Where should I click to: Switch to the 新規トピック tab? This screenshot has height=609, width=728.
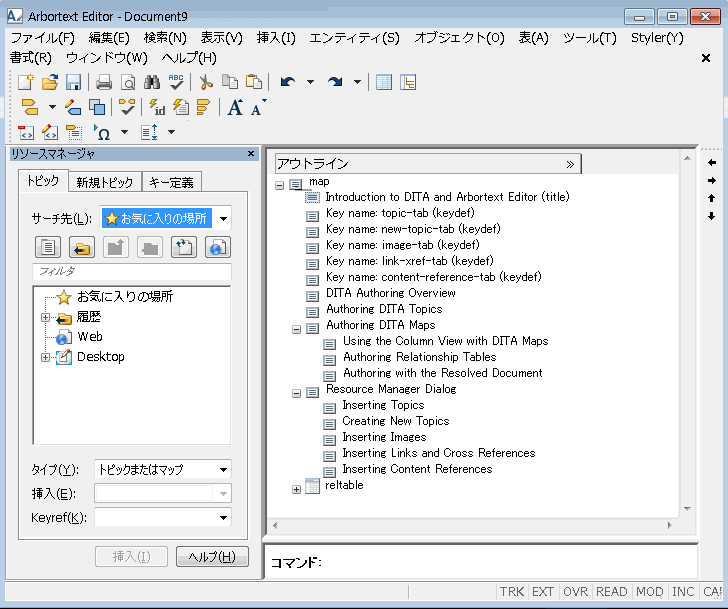click(x=104, y=182)
